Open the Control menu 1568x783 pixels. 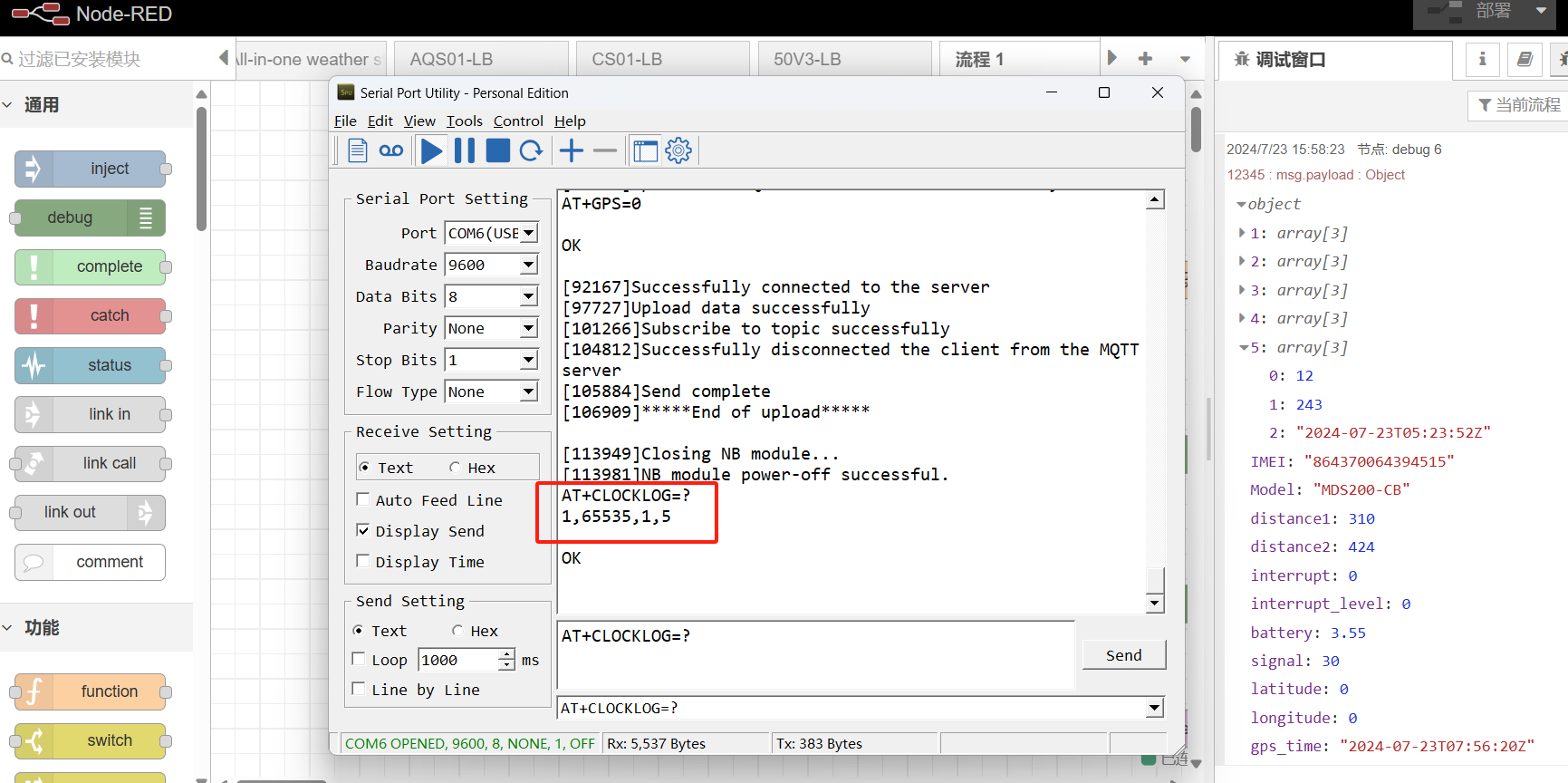pyautogui.click(x=518, y=121)
